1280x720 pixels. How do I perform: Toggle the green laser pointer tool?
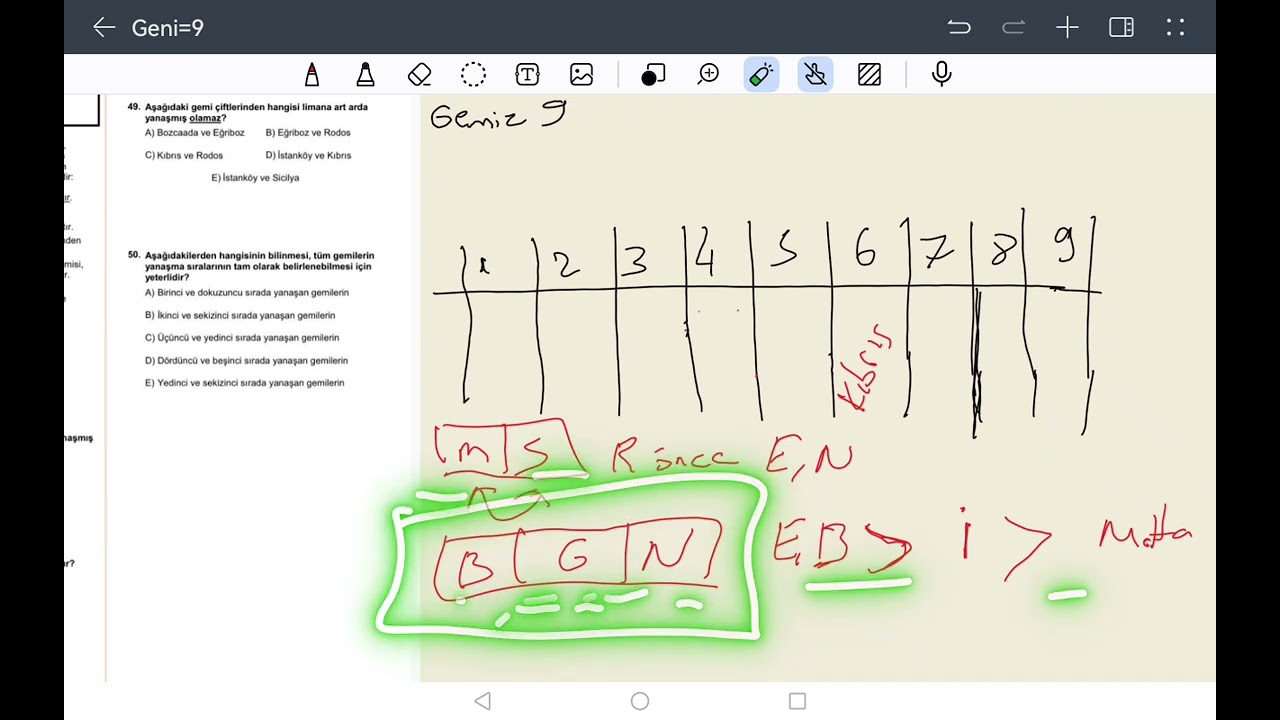click(761, 74)
